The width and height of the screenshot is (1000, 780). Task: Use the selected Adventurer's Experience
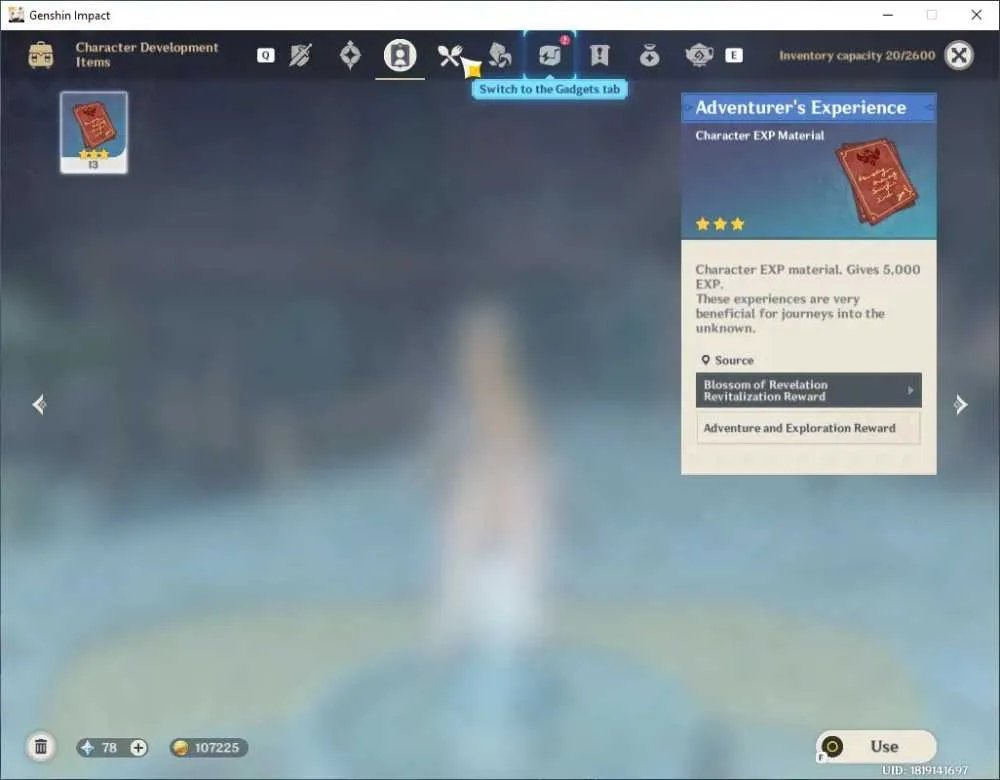(x=876, y=746)
